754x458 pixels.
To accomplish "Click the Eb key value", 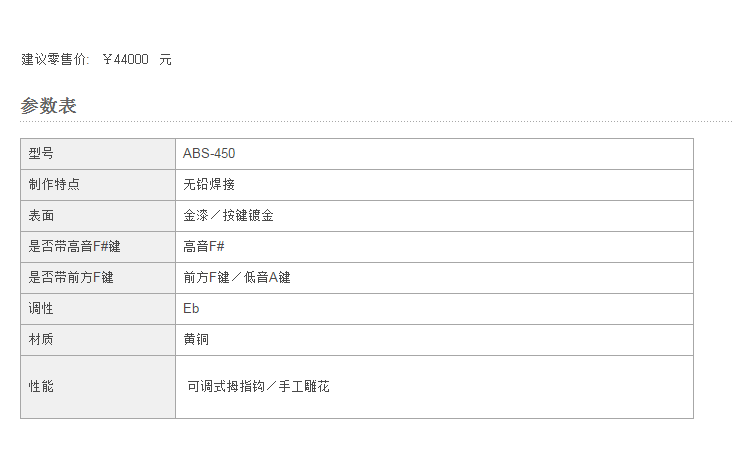I will [x=191, y=308].
